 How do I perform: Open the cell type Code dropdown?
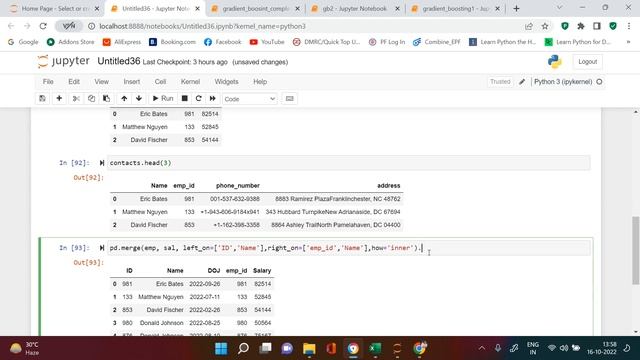pos(249,99)
